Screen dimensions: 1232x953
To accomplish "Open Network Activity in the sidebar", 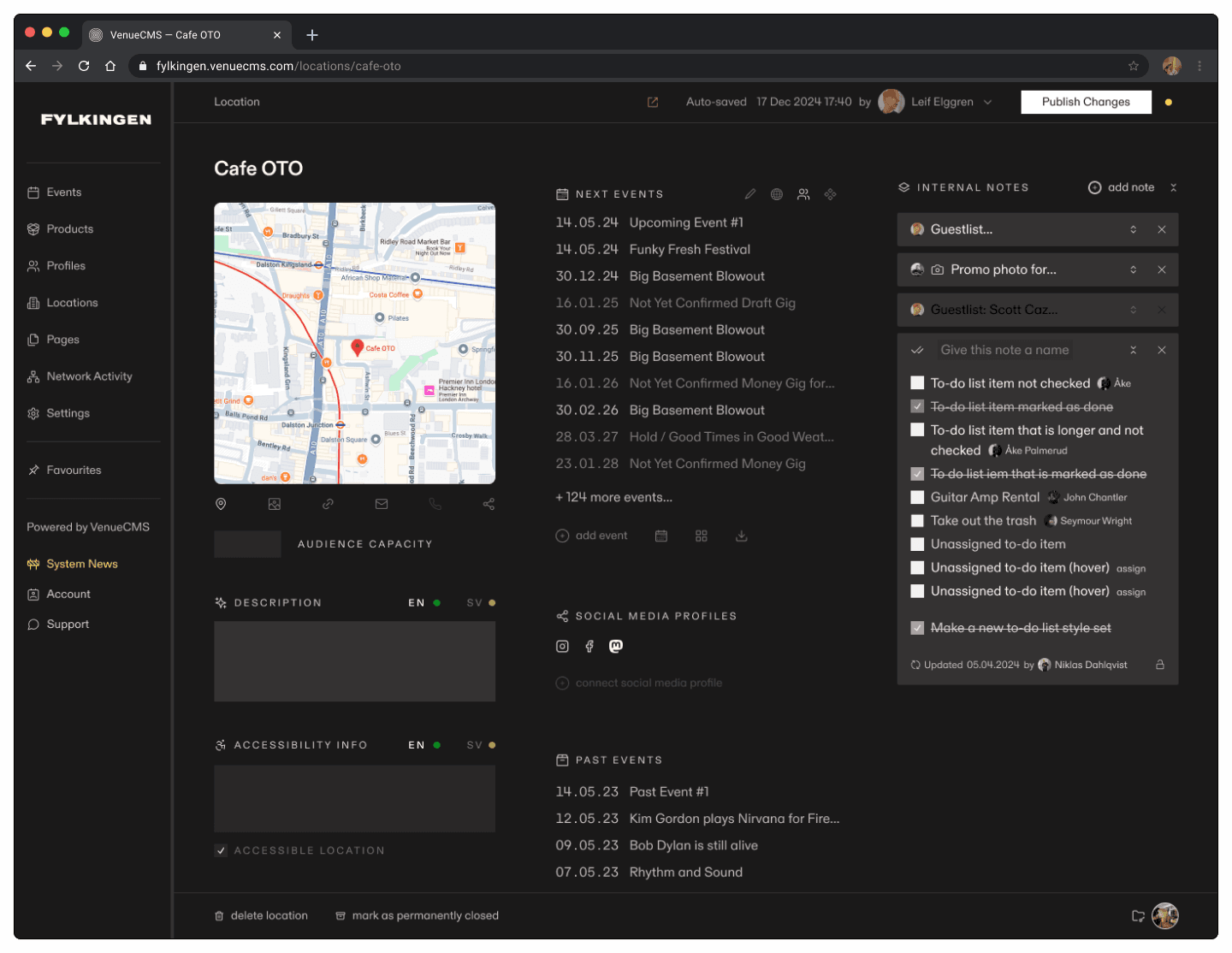I will click(80, 376).
